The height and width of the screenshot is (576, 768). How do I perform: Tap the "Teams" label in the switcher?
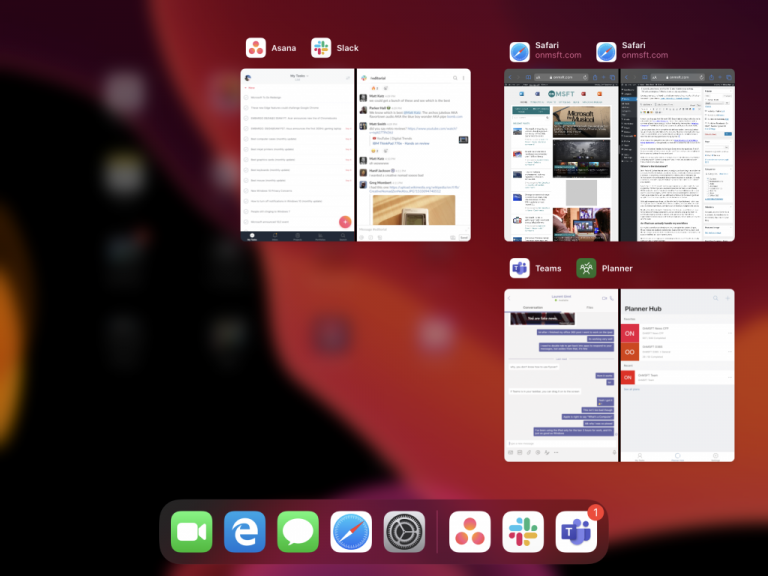(548, 268)
